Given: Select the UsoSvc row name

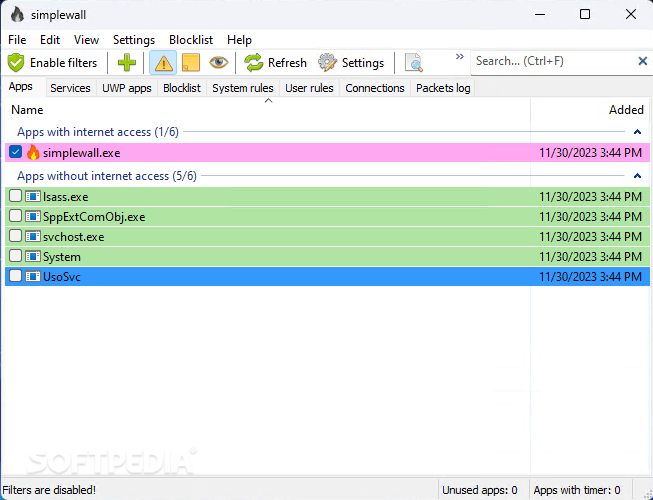Looking at the screenshot, I should [x=62, y=277].
